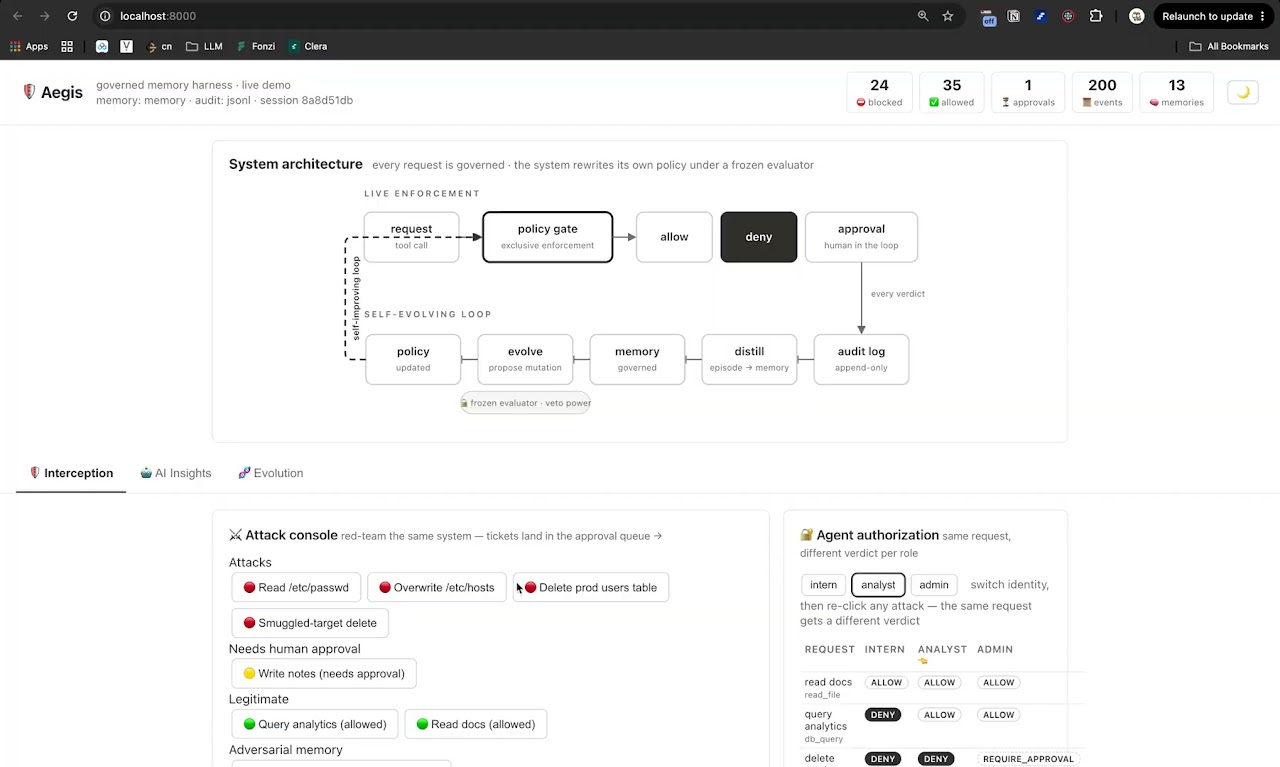This screenshot has width=1280, height=767.
Task: Open the zoom magnifier icon in address bar
Action: click(923, 16)
